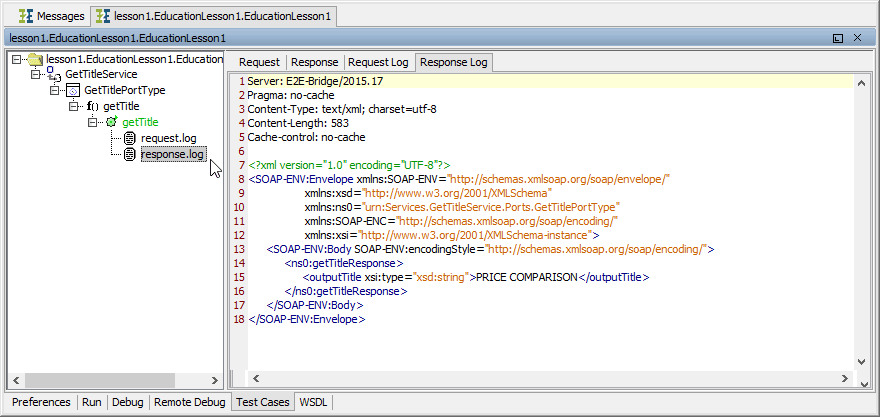Select request.log in the tree
This screenshot has height=417, width=880.
point(168,138)
